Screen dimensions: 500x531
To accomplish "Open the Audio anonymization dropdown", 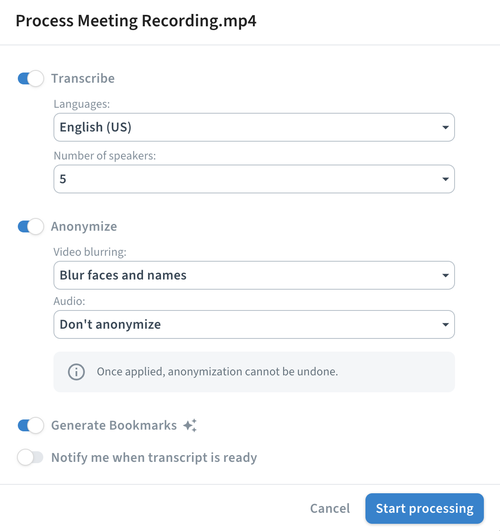I will click(254, 324).
